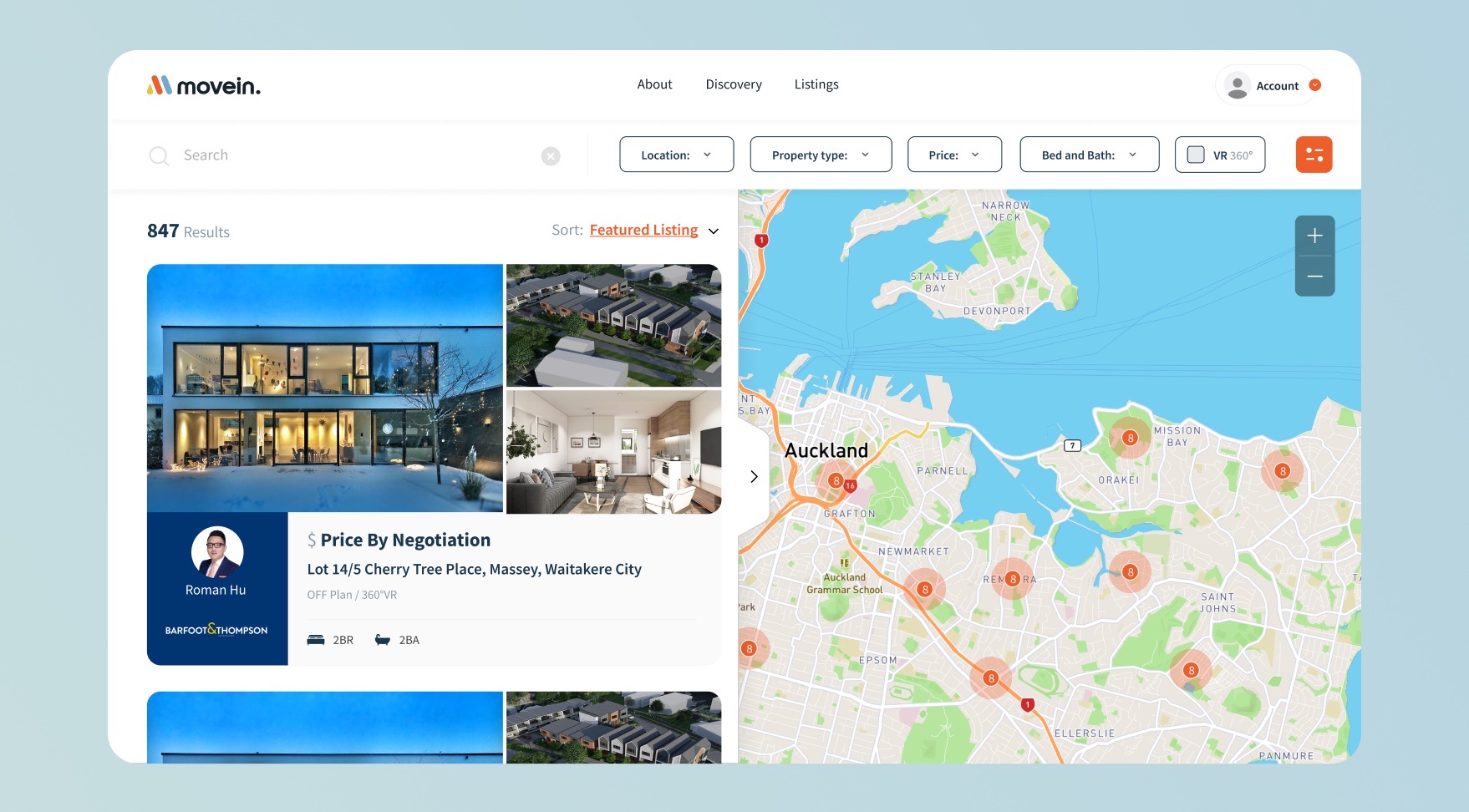Click the dollar sign price icon

[312, 540]
